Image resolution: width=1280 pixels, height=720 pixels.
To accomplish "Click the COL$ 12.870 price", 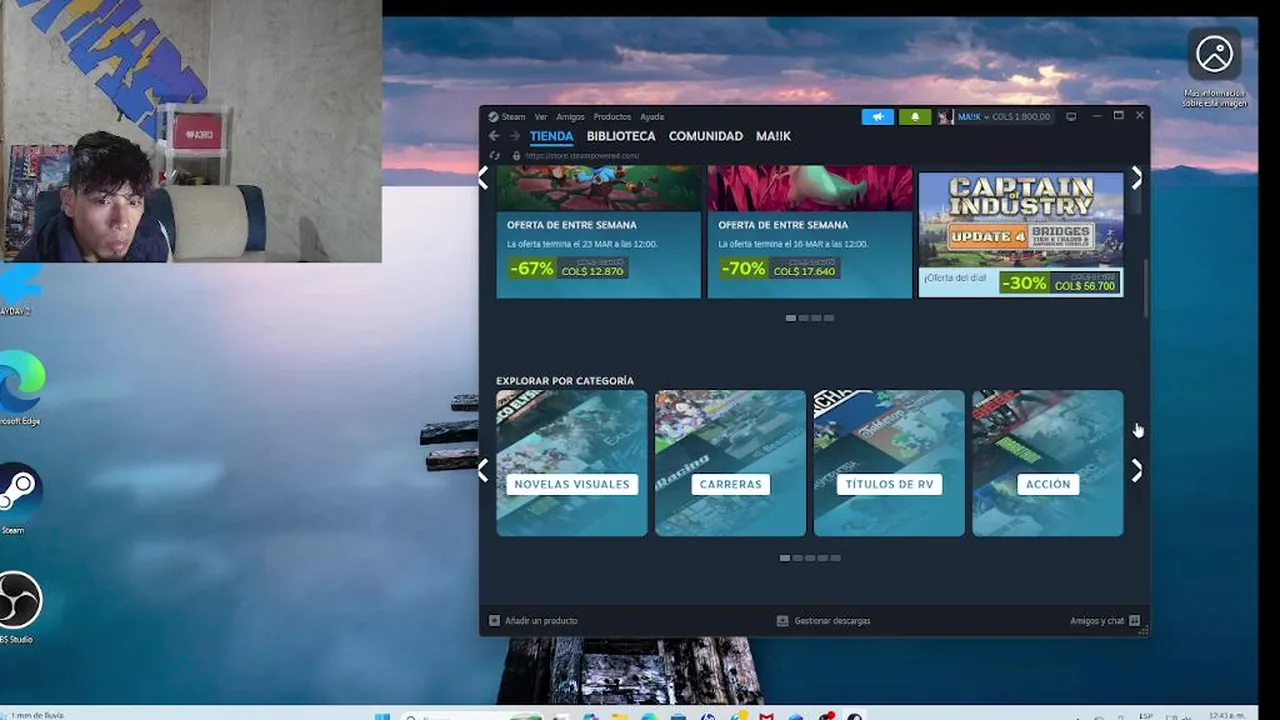I will click(x=592, y=271).
